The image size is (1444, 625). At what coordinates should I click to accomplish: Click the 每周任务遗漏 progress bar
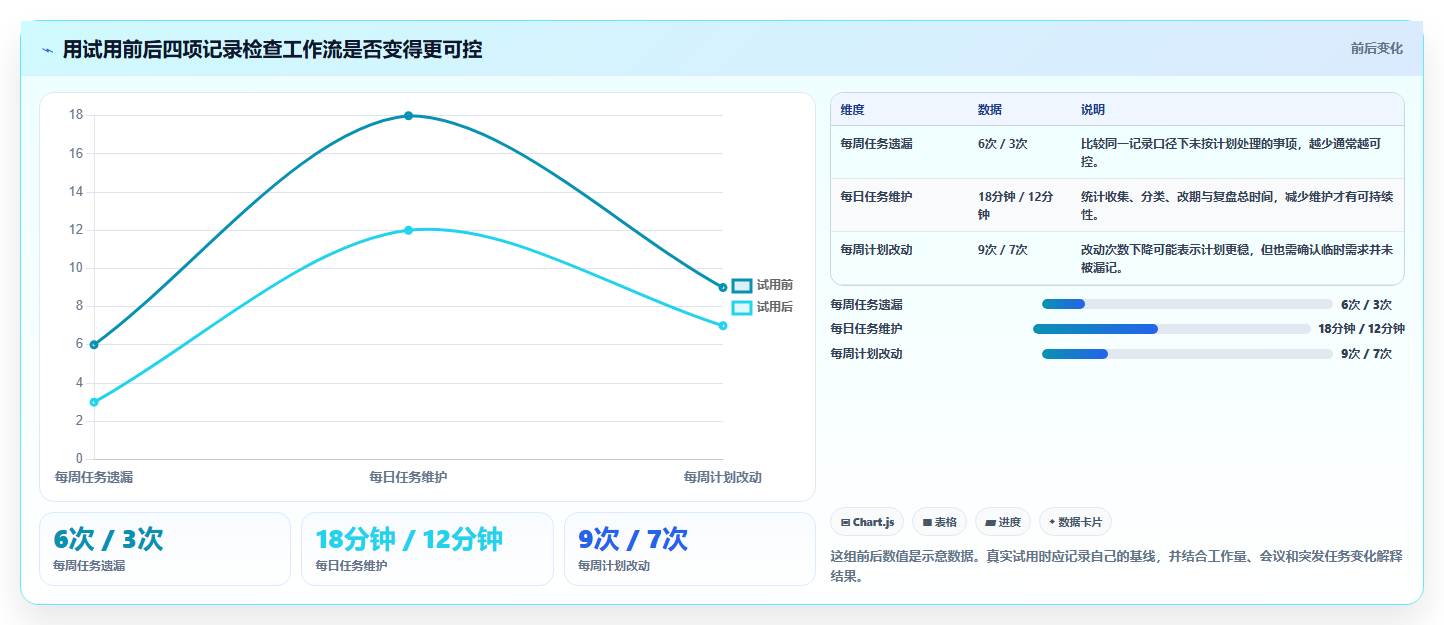coord(1187,304)
